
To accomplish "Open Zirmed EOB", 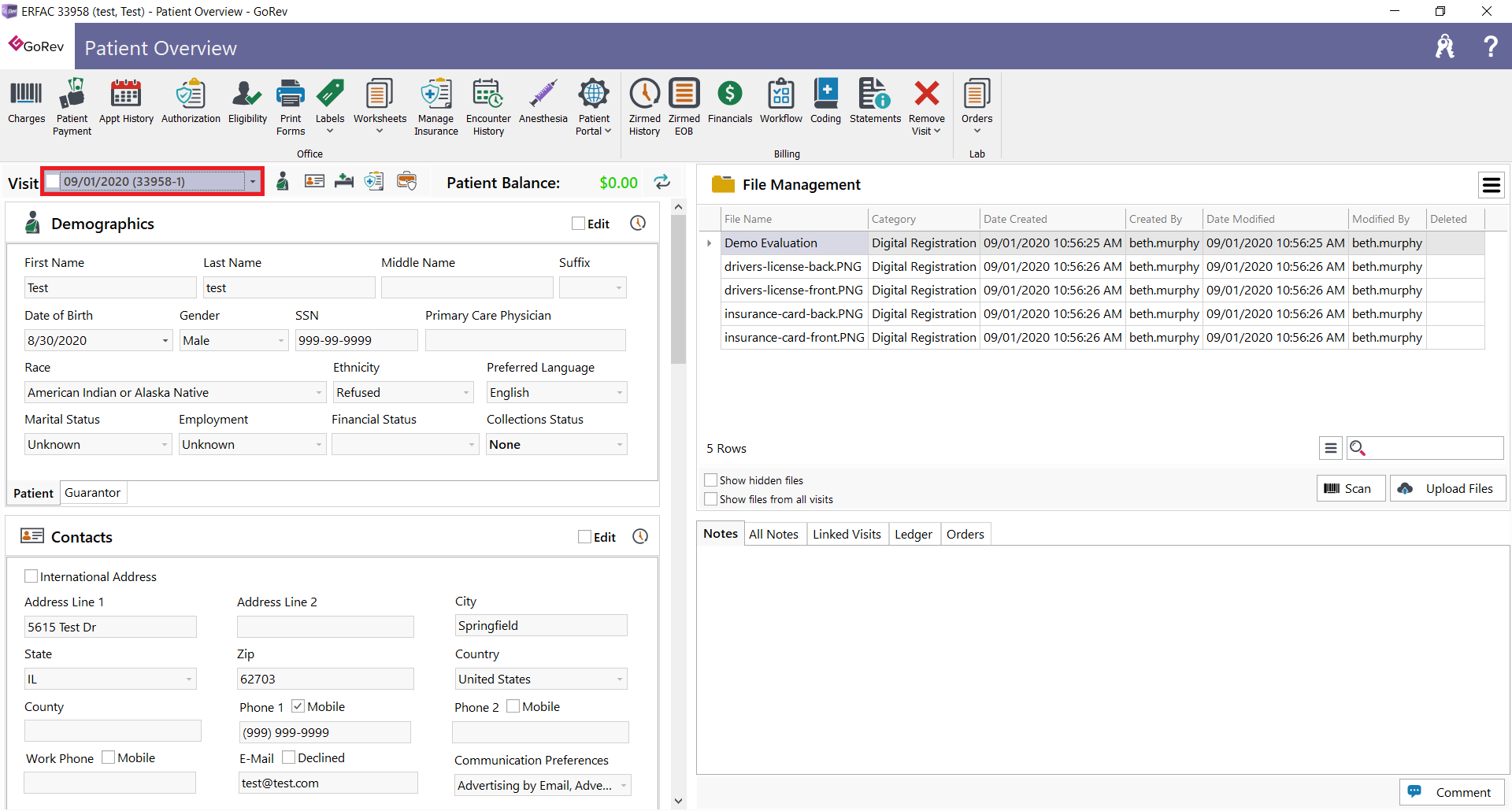I will (684, 107).
